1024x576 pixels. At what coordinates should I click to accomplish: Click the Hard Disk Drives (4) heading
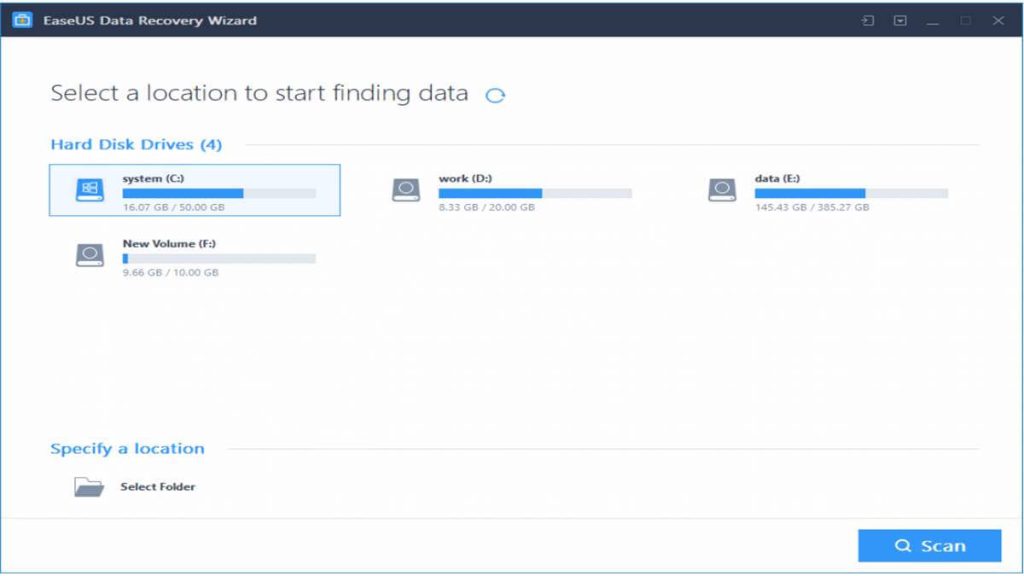134,143
